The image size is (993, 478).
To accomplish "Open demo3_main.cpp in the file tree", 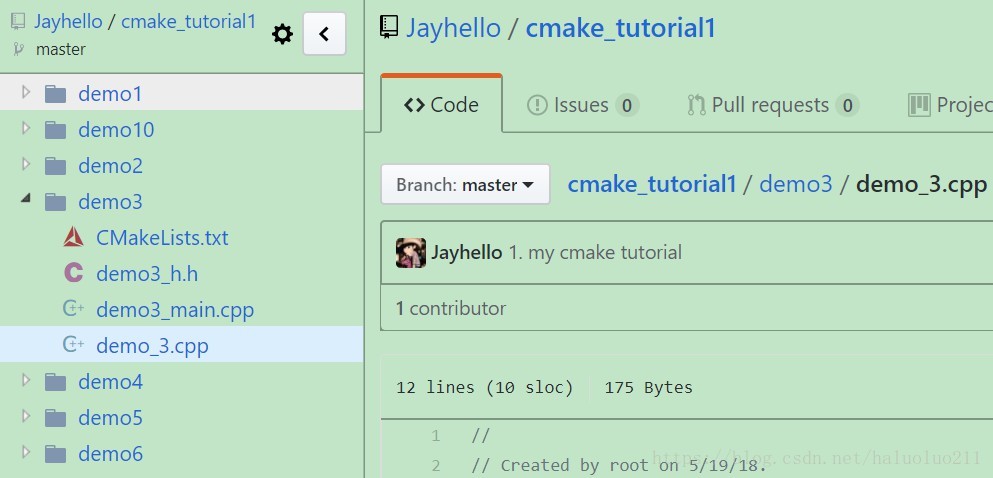I will point(175,310).
